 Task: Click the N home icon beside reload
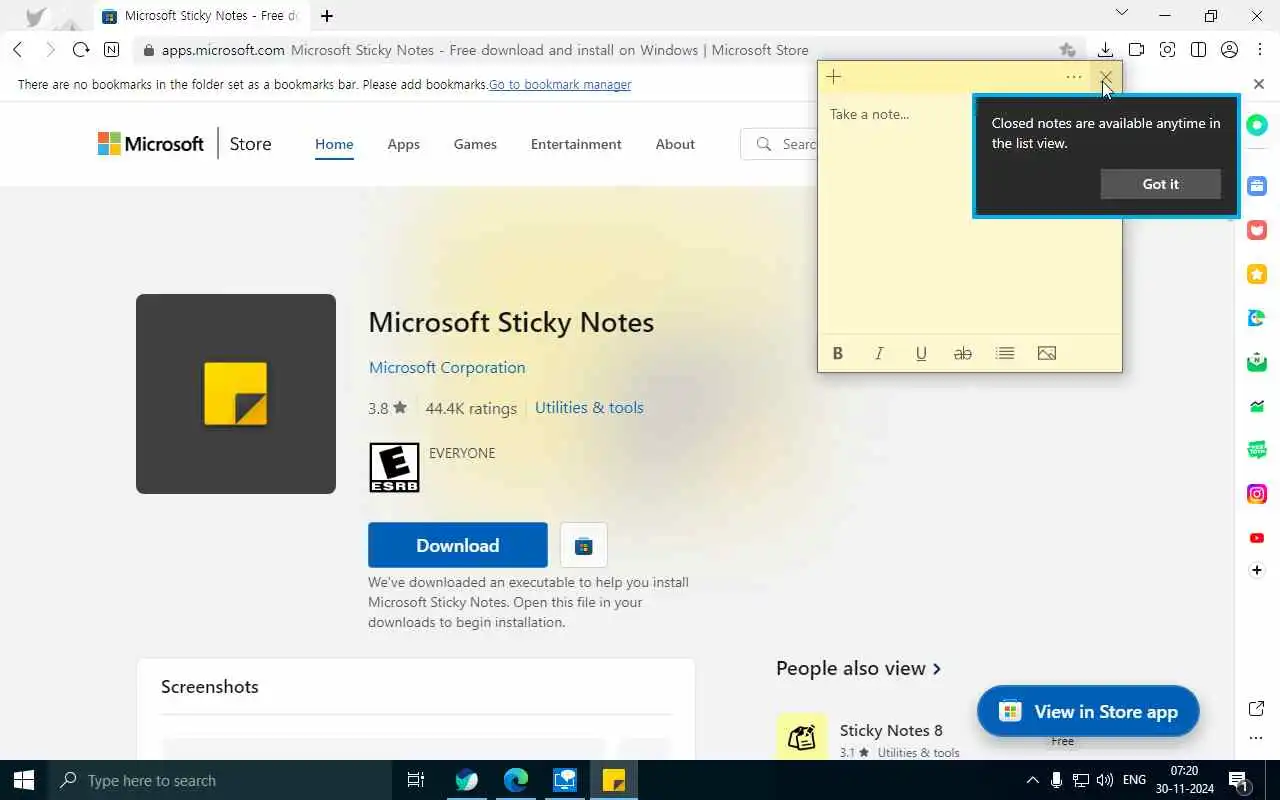tap(111, 50)
